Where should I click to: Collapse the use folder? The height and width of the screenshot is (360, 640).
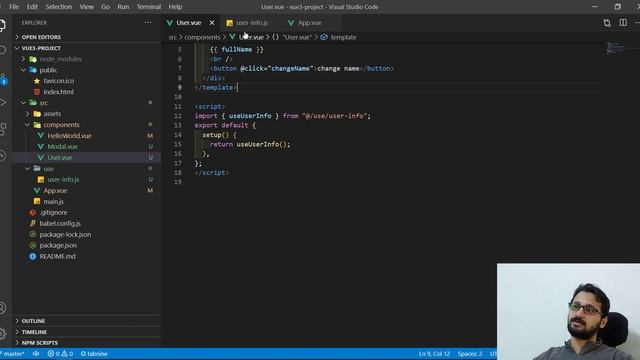pyautogui.click(x=48, y=169)
